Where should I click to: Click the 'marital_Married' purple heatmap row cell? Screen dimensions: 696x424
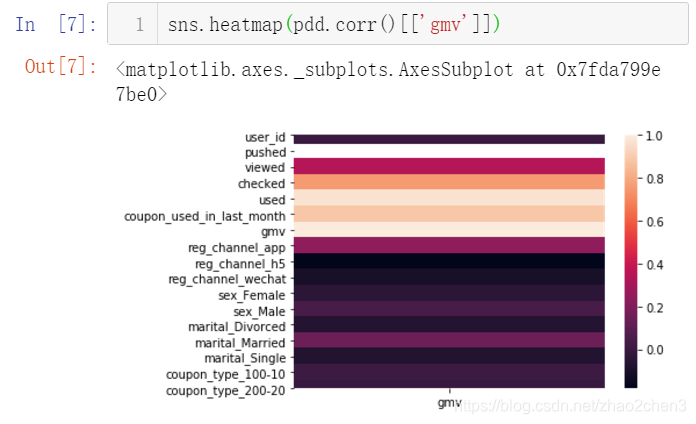pos(449,340)
